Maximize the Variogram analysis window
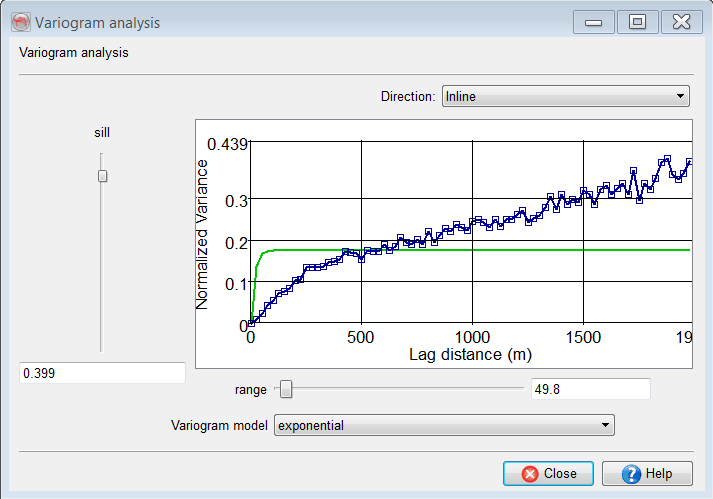Image resolution: width=713 pixels, height=499 pixels. tap(637, 22)
